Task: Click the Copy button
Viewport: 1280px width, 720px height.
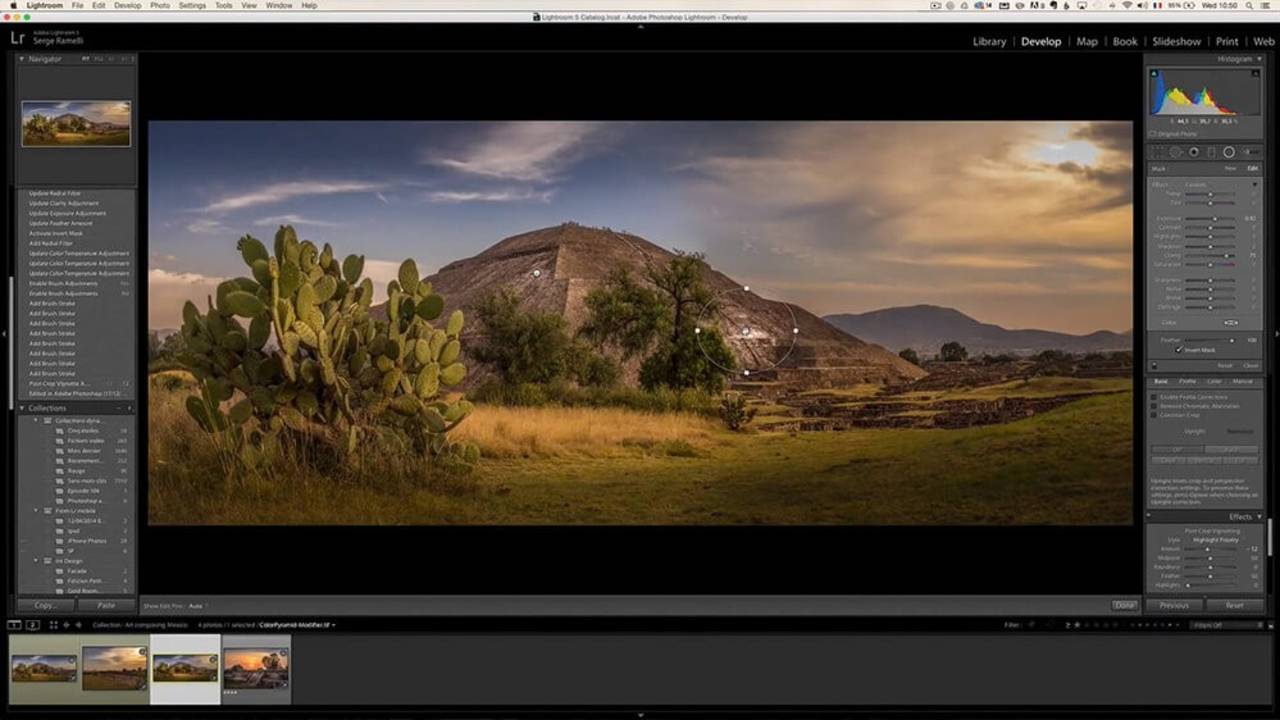Action: click(45, 605)
